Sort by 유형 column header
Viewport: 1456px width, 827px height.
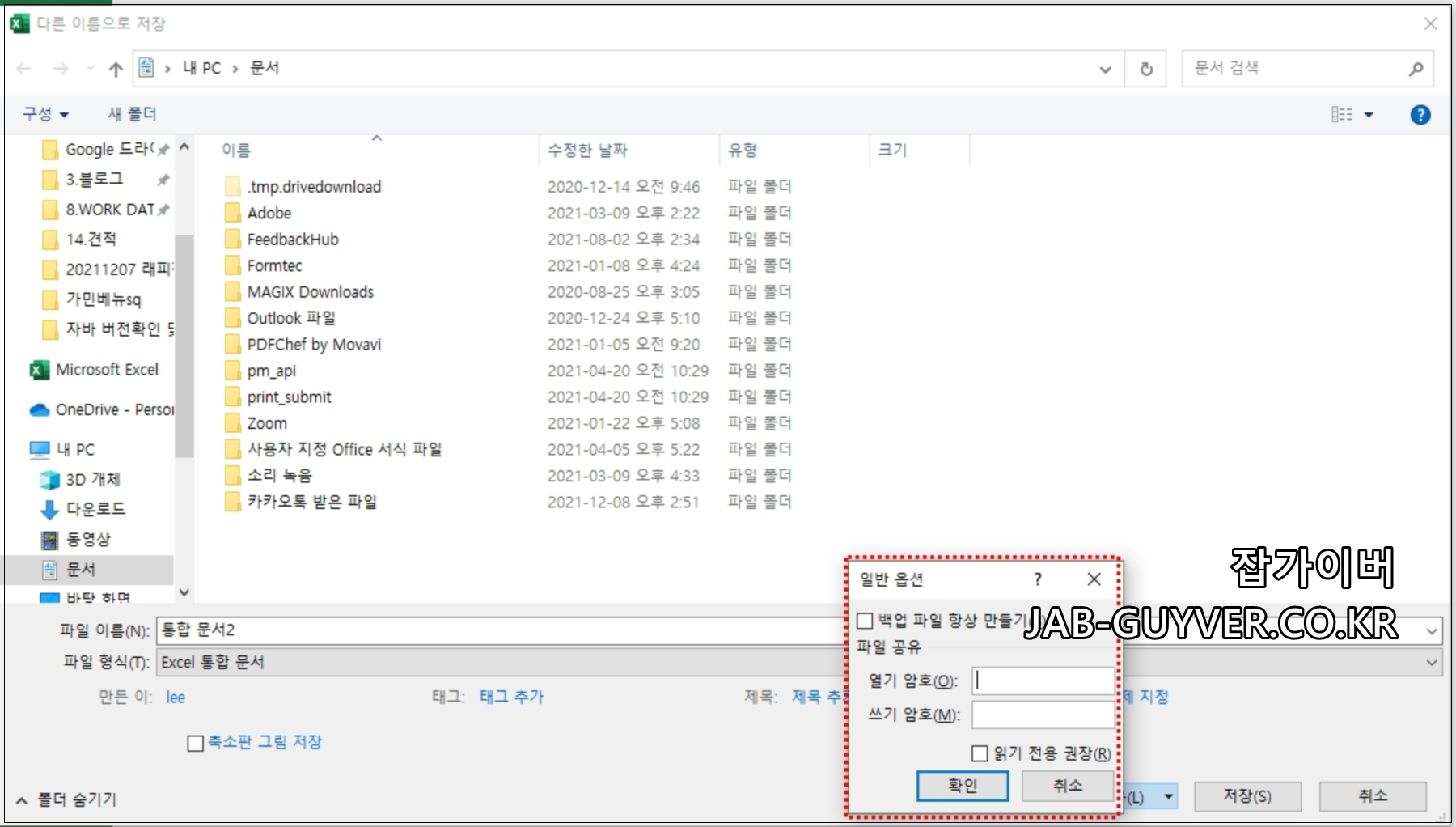[x=743, y=150]
